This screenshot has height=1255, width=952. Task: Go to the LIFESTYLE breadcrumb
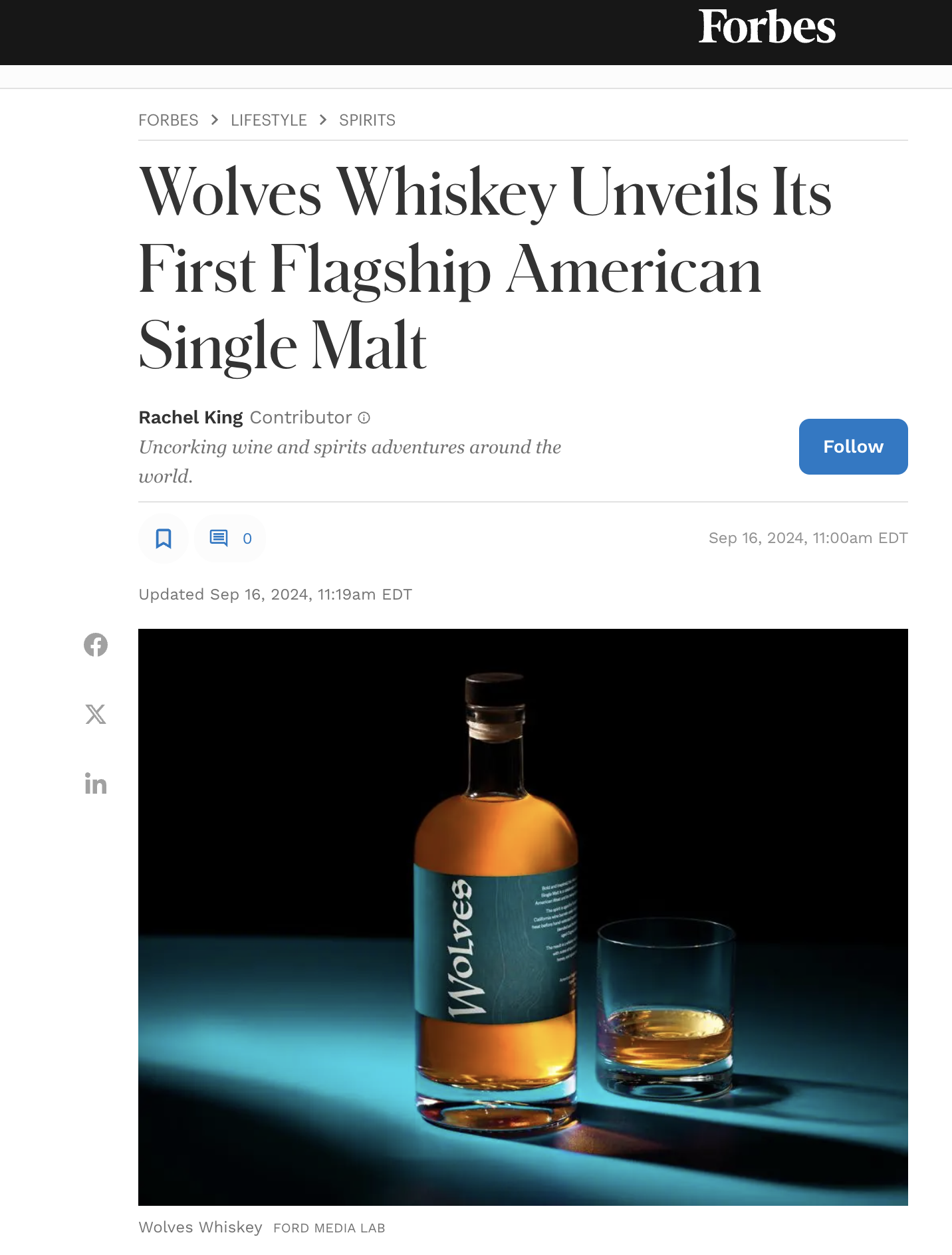[x=269, y=120]
